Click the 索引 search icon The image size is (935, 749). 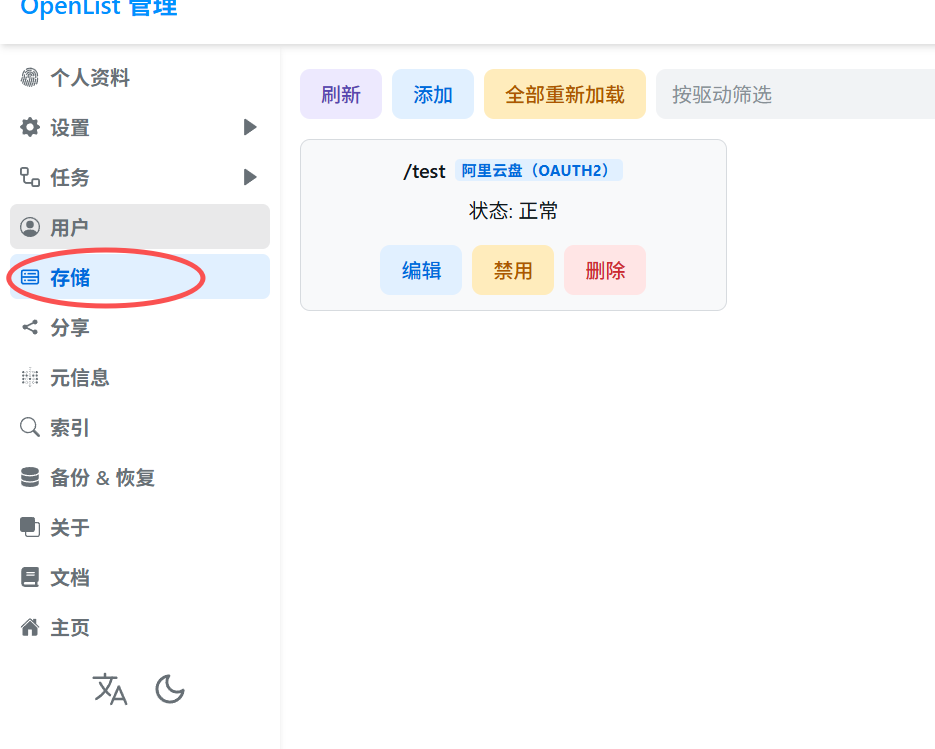tap(30, 427)
